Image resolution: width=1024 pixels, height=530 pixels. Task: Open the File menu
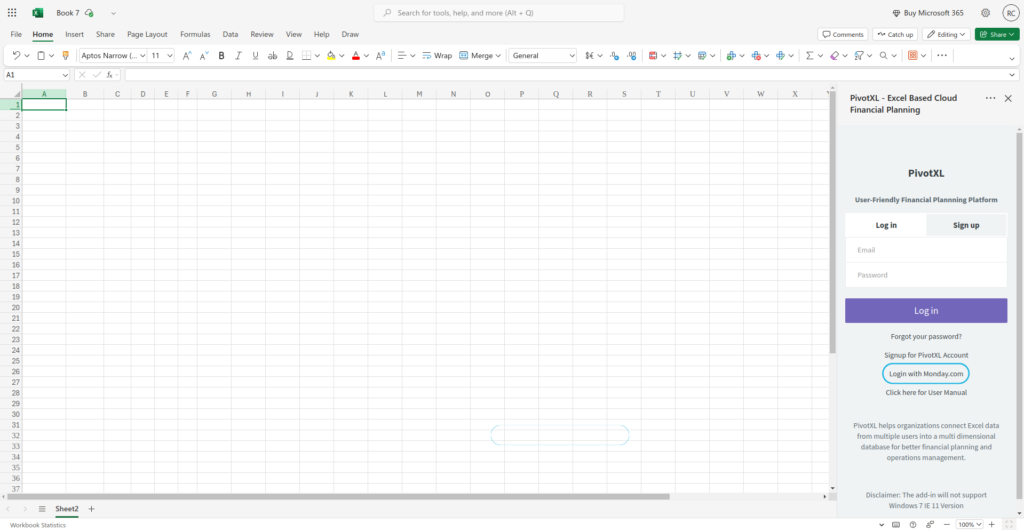tap(16, 34)
